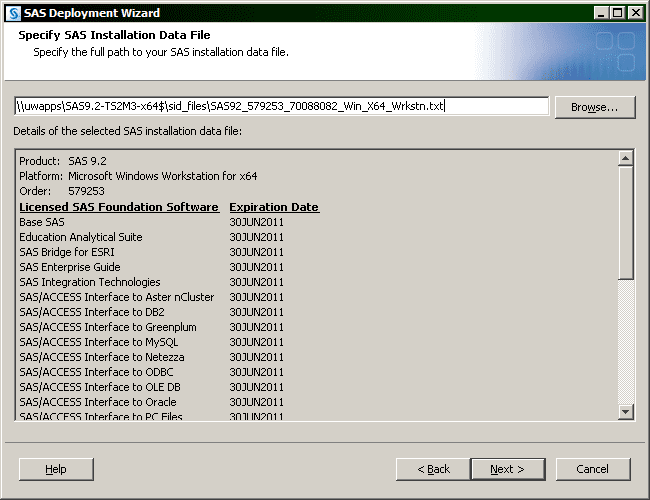Close the SAS Deployment Wizard window
This screenshot has width=650, height=500.
click(635, 13)
